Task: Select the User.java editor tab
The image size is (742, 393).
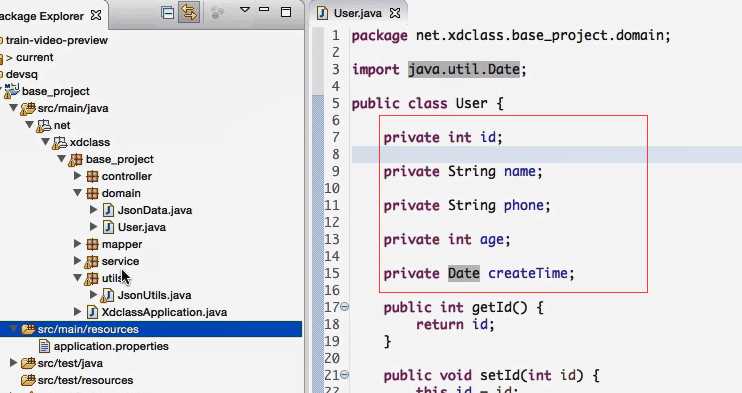Action: 357,13
